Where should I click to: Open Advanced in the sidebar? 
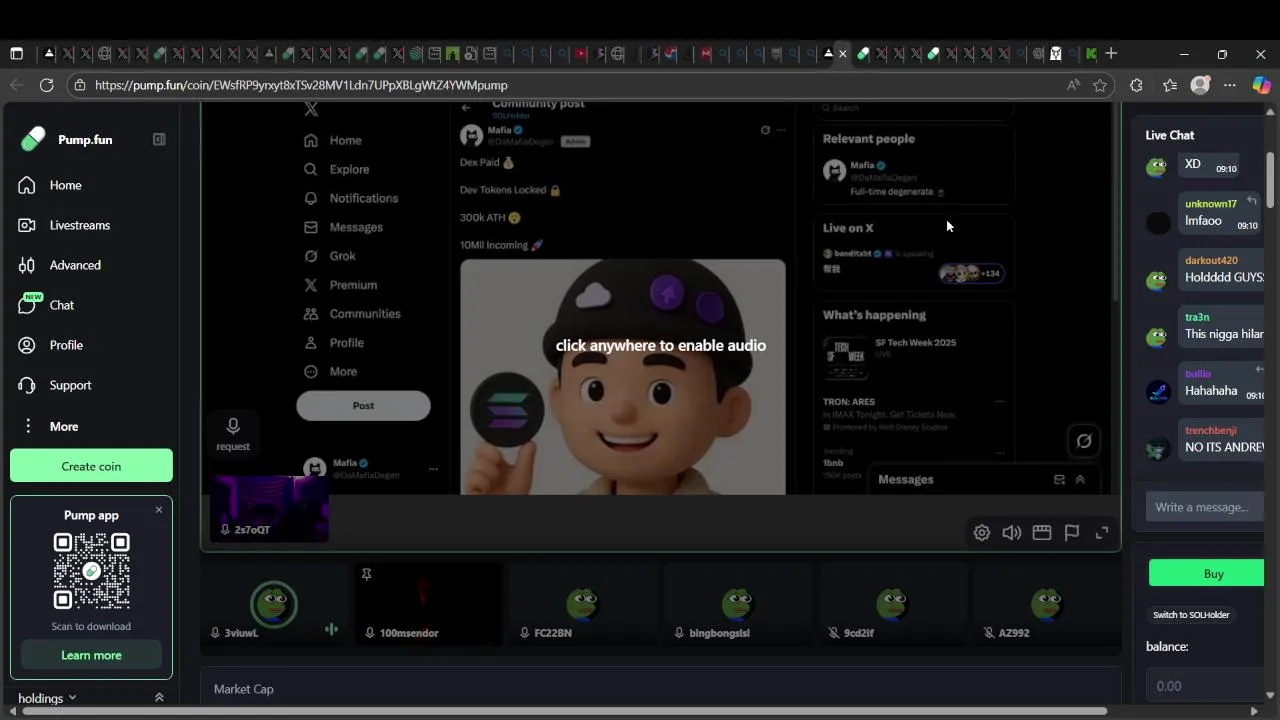pos(75,265)
